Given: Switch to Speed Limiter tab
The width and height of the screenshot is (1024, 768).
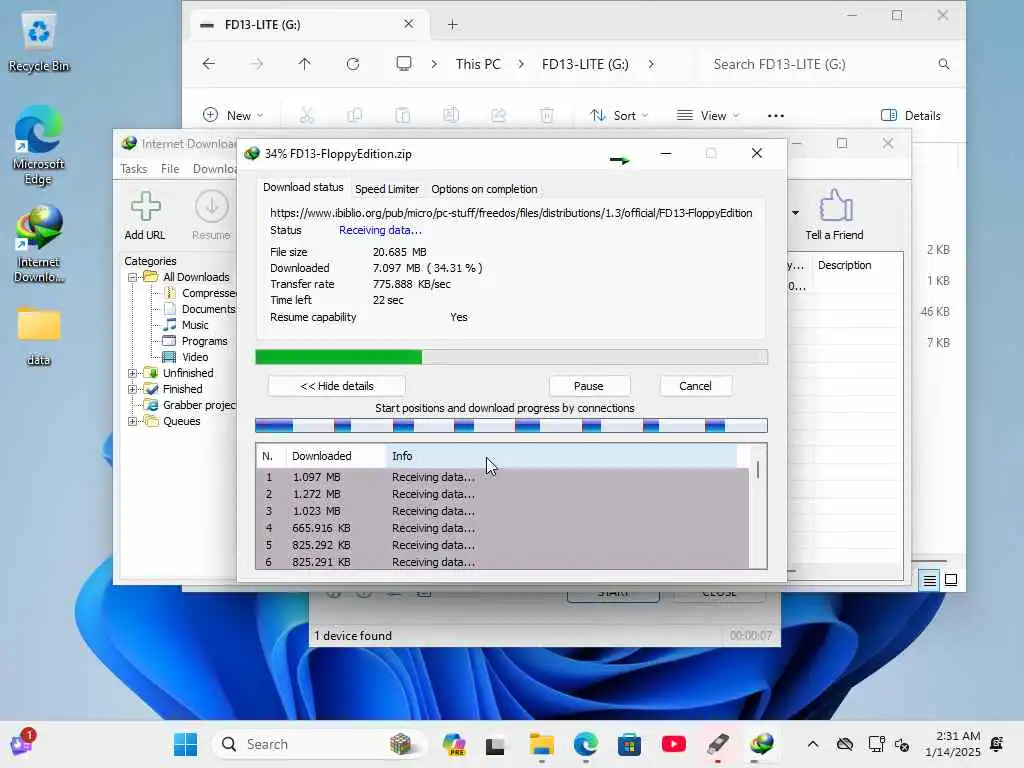Looking at the screenshot, I should tap(387, 189).
